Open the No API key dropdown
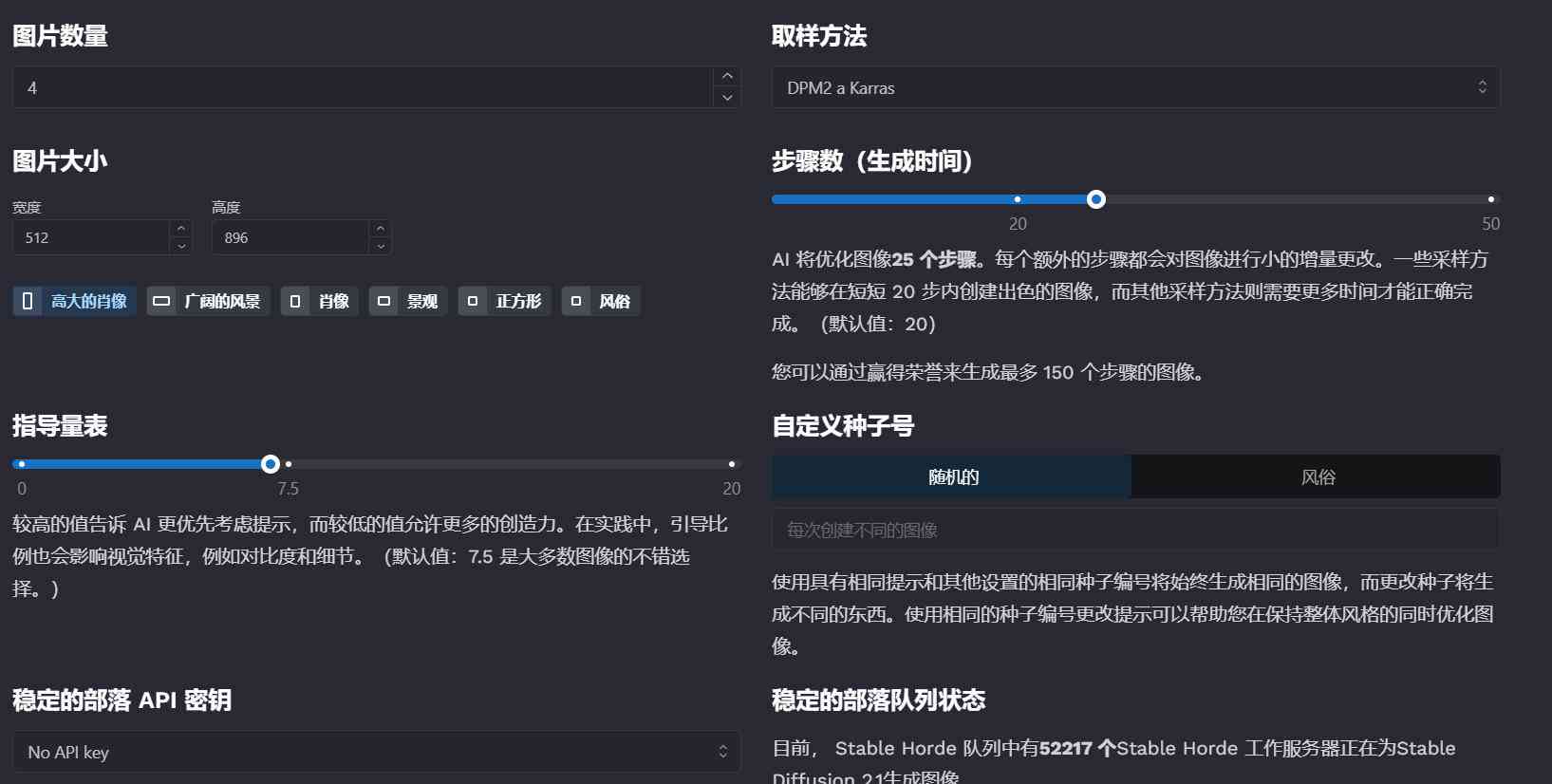This screenshot has height=784, width=1552. tap(377, 752)
